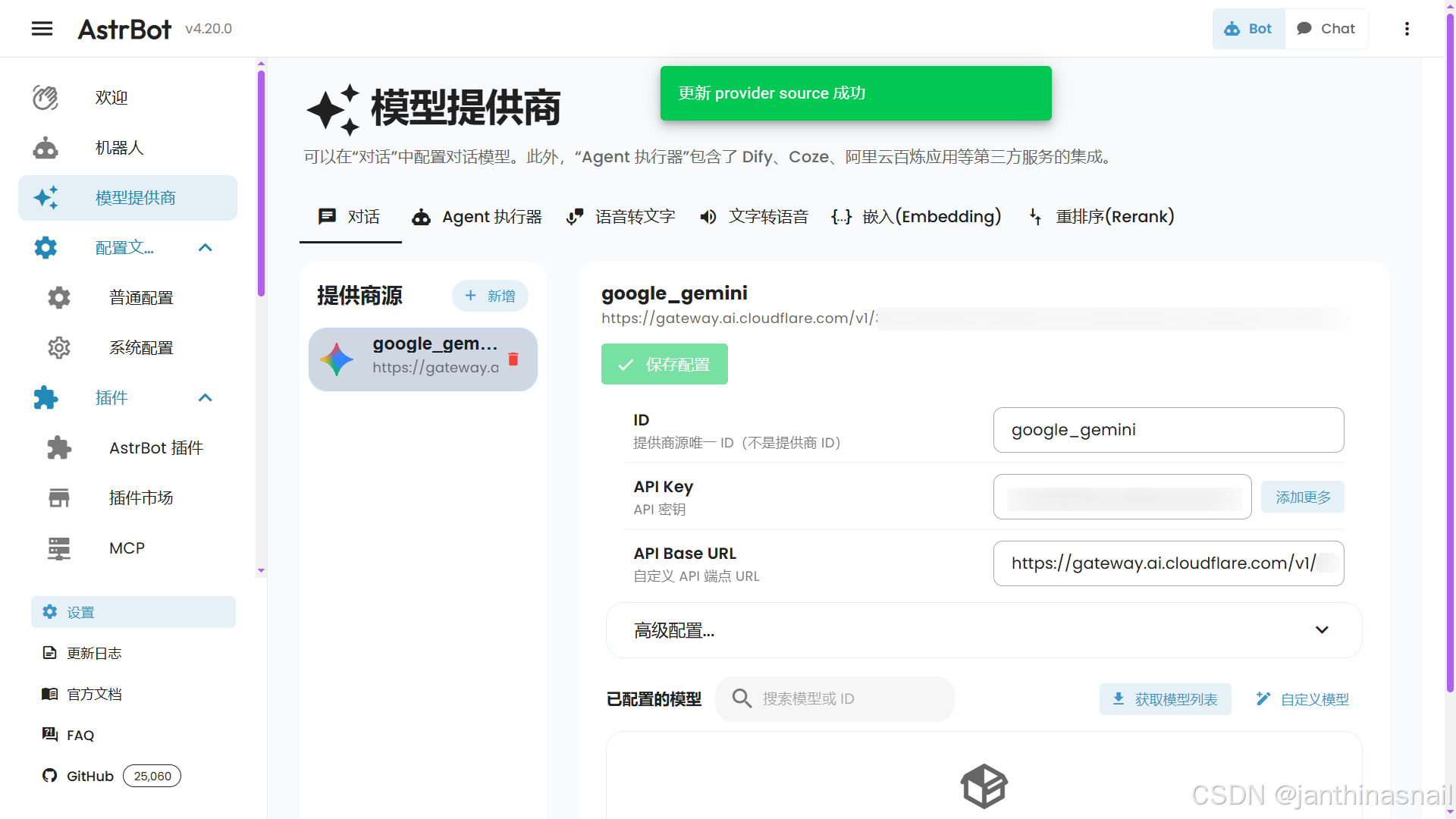Click 添加更多 next to API Key

coord(1303,497)
